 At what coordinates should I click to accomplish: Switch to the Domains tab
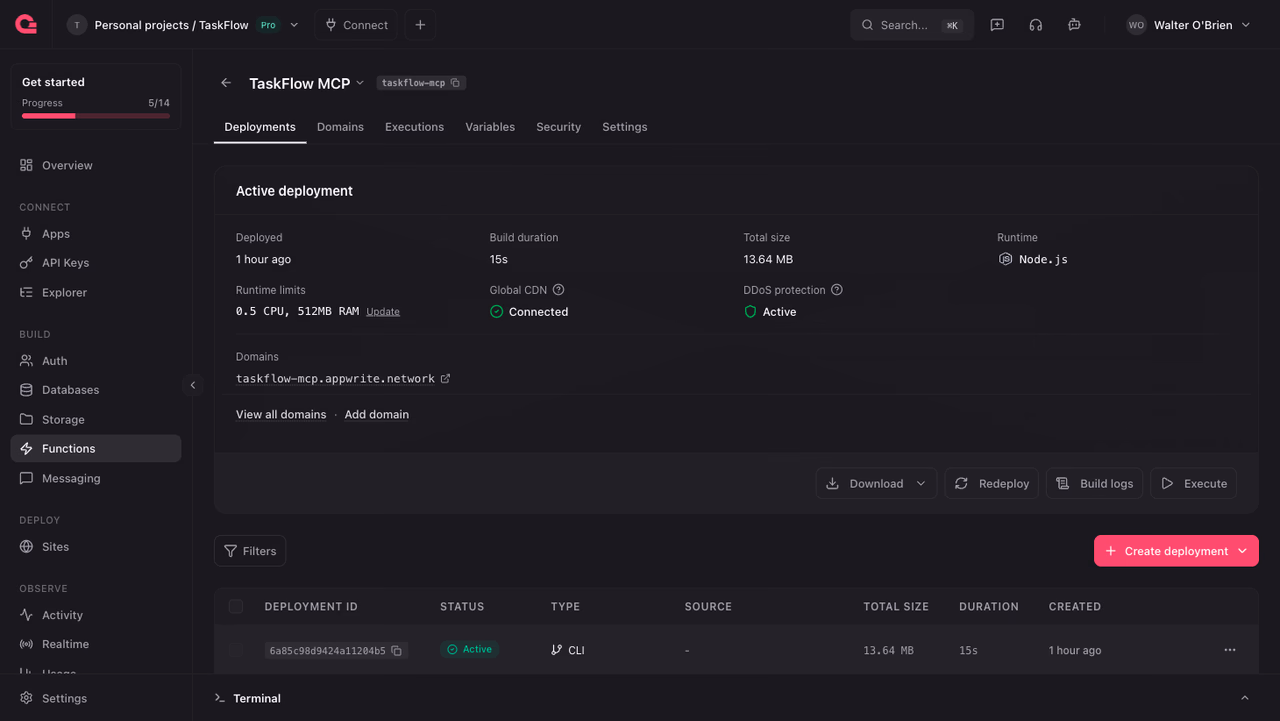coord(340,127)
